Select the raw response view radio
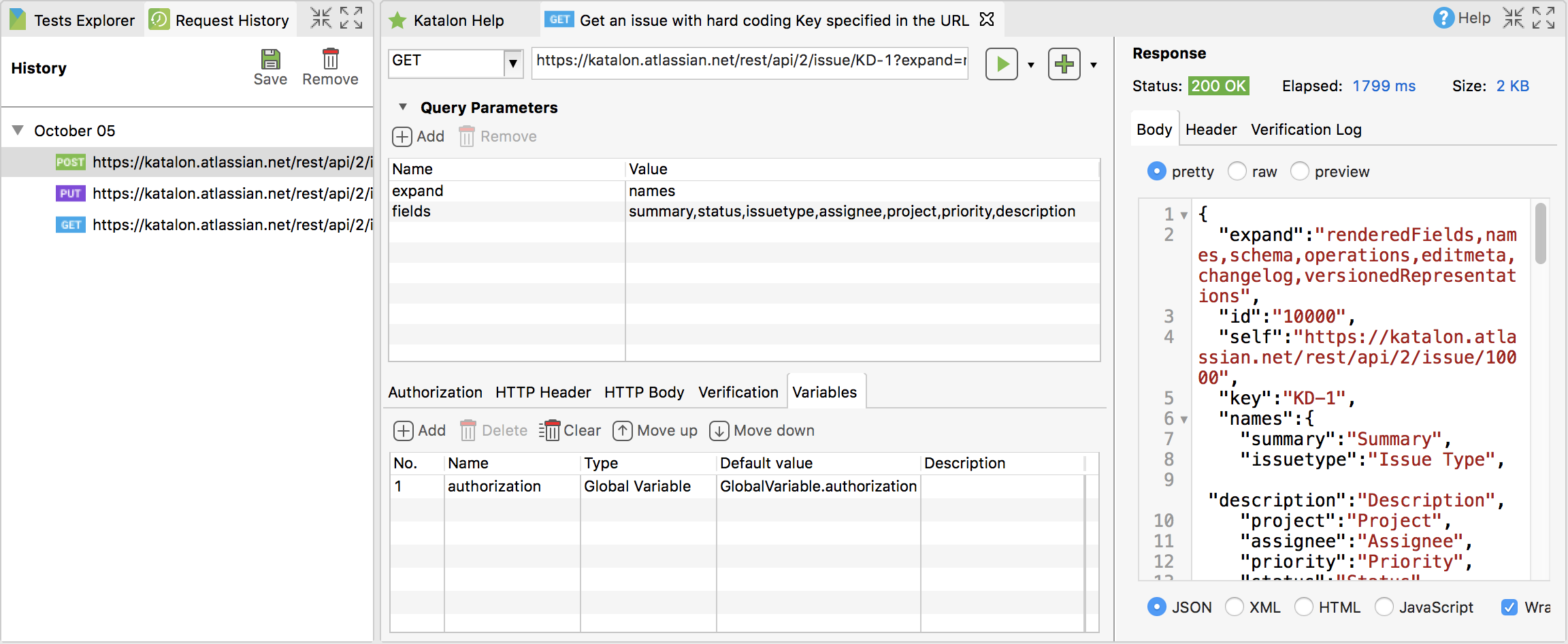Viewport: 1568px width, 644px height. point(1237,172)
